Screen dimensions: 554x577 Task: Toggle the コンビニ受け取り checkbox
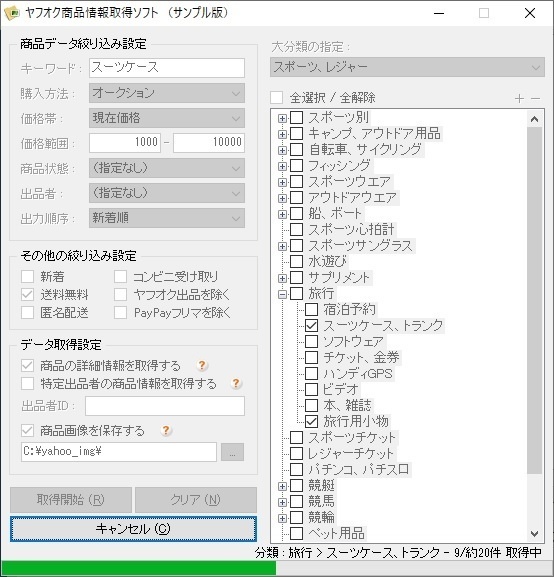coord(120,277)
